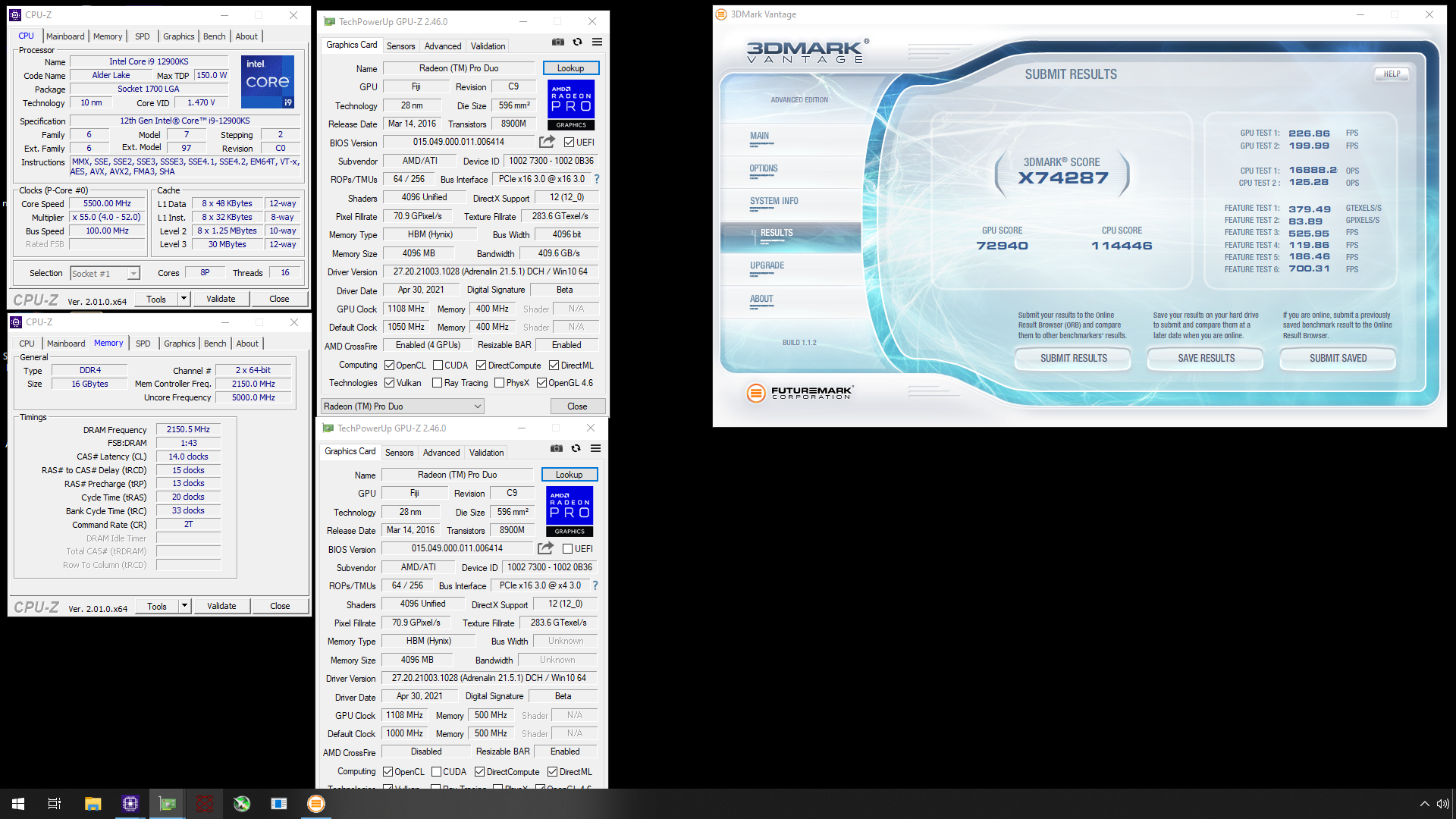Screen dimensions: 1456x819
Task: Switch to SPD tab in upper CPU-Z
Action: pyautogui.click(x=143, y=36)
